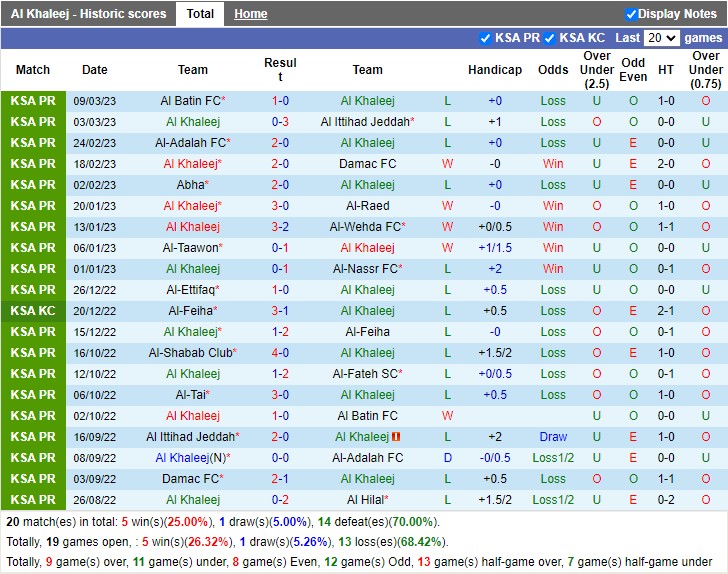
Task: Click the 3-1 result on 20/12/22
Action: pyautogui.click(x=280, y=311)
